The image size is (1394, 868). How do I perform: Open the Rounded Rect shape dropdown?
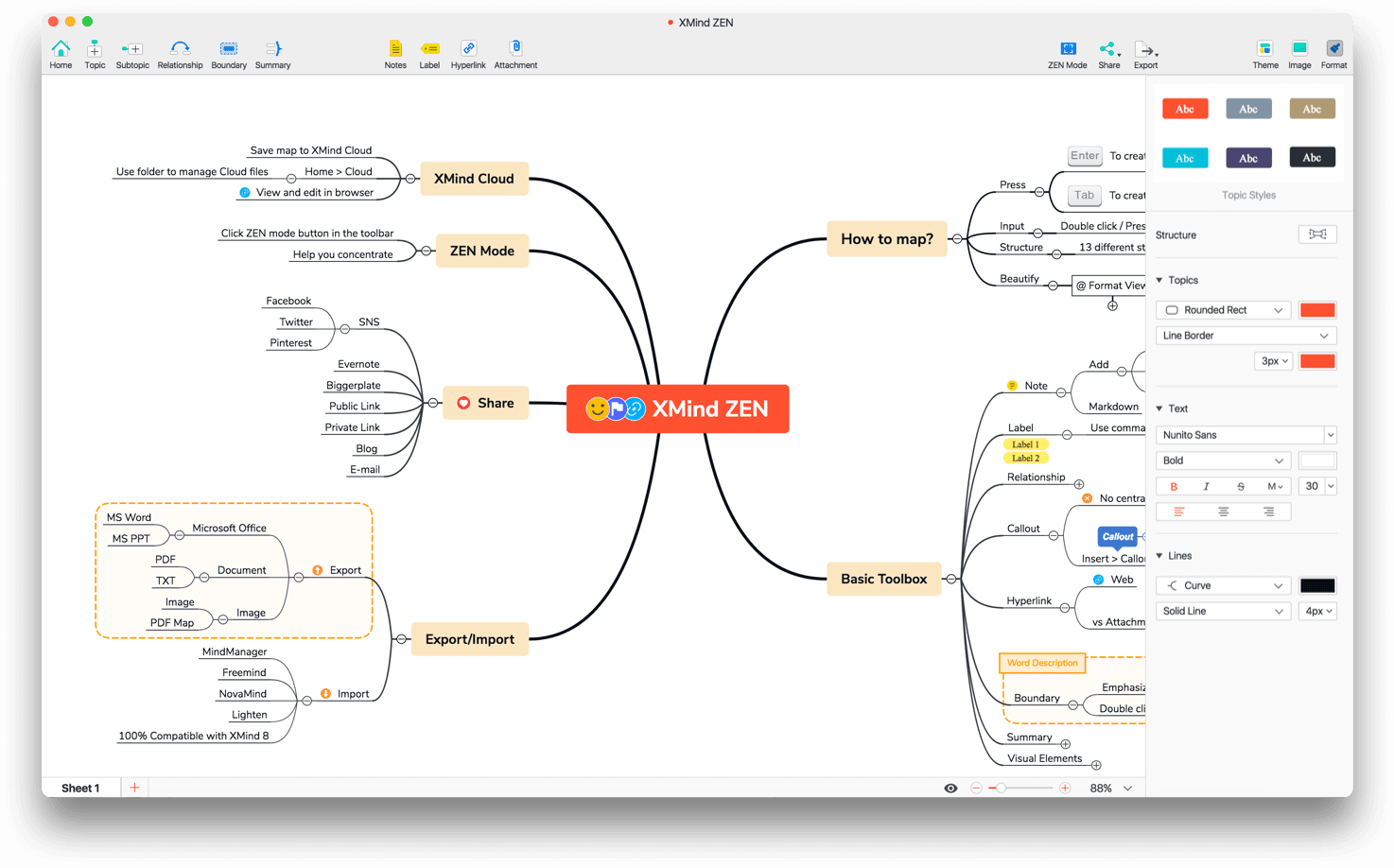(1223, 310)
